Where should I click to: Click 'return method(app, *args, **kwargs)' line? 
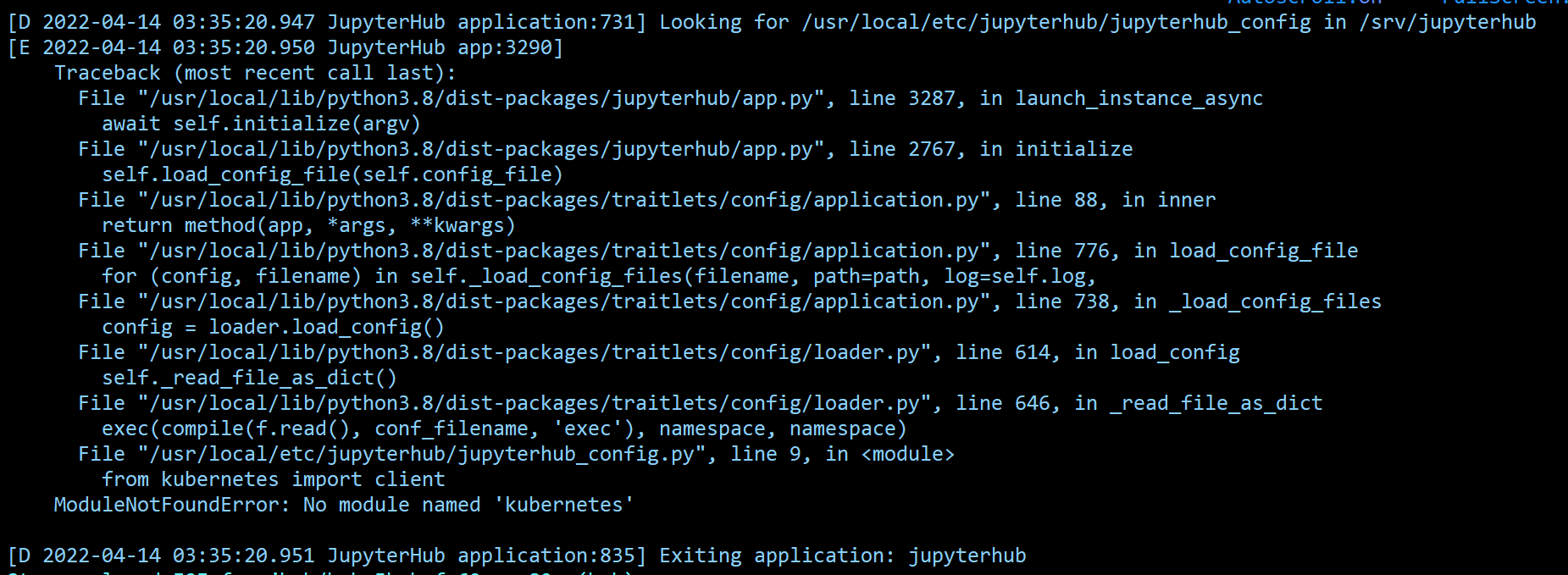(x=308, y=225)
